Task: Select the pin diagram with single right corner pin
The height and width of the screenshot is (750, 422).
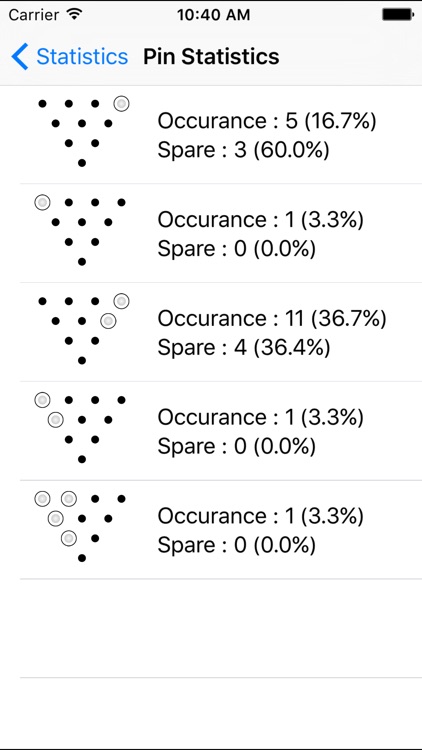Action: [x=82, y=133]
